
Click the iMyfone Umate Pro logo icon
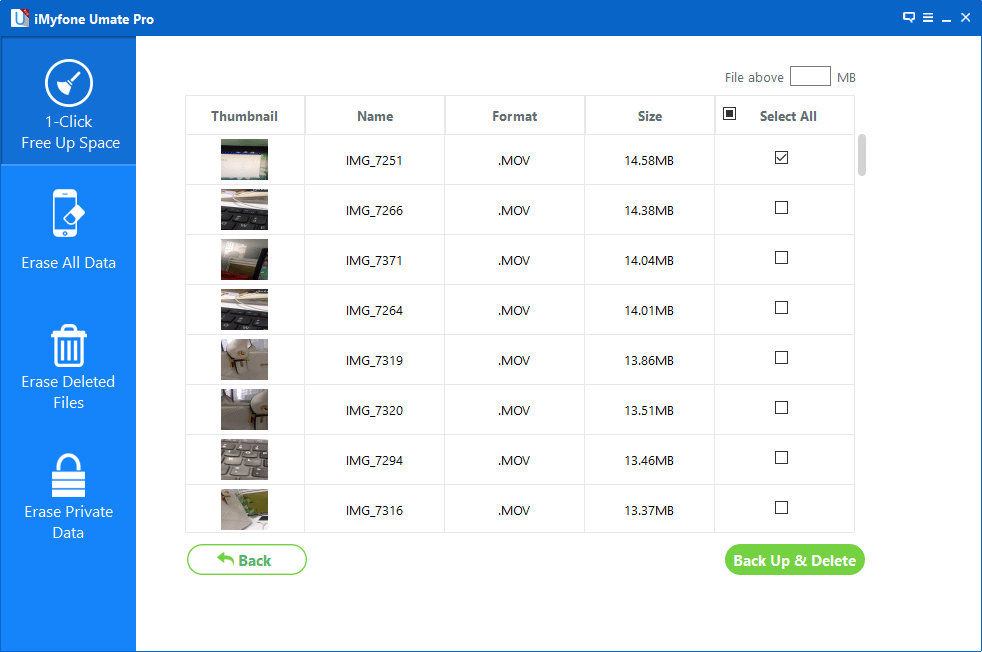19,18
